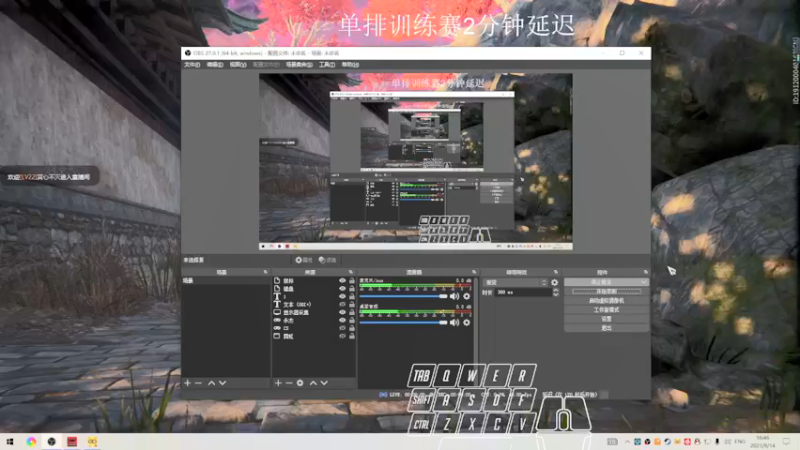Open source 属性 properties gear button
Viewport: 800px width, 450px height.
click(304, 260)
